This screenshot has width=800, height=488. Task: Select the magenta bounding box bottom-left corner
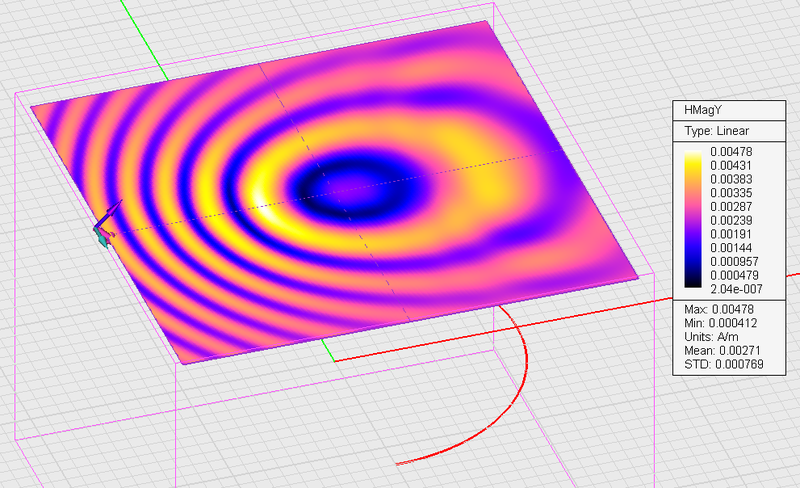coord(16,440)
